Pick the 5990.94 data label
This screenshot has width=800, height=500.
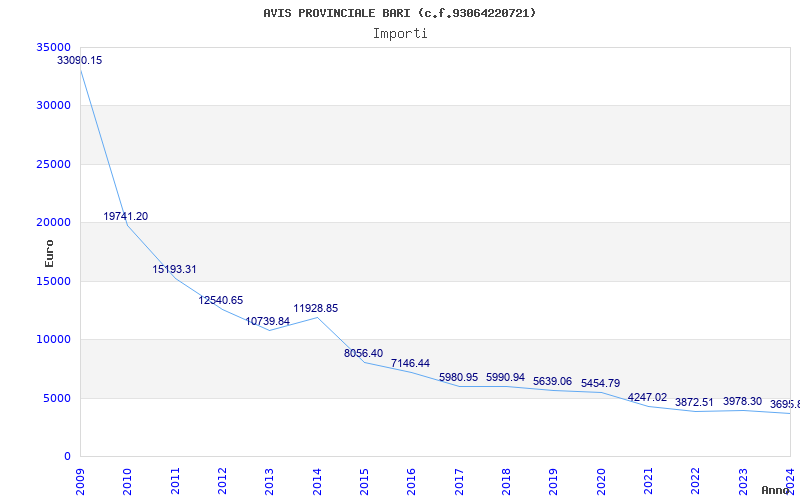[505, 378]
